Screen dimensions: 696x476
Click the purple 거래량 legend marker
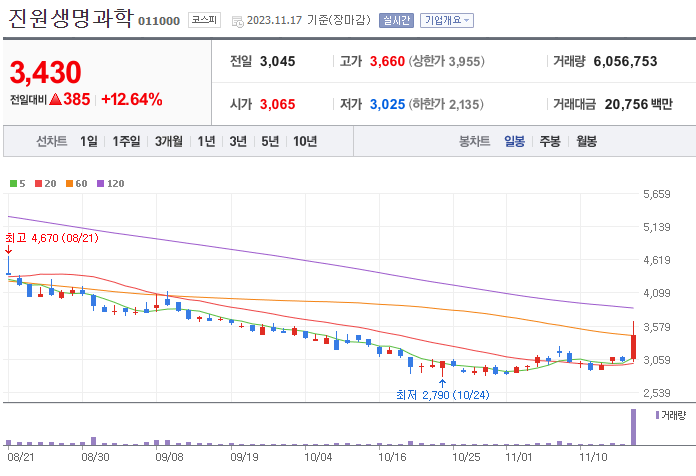pos(657,415)
